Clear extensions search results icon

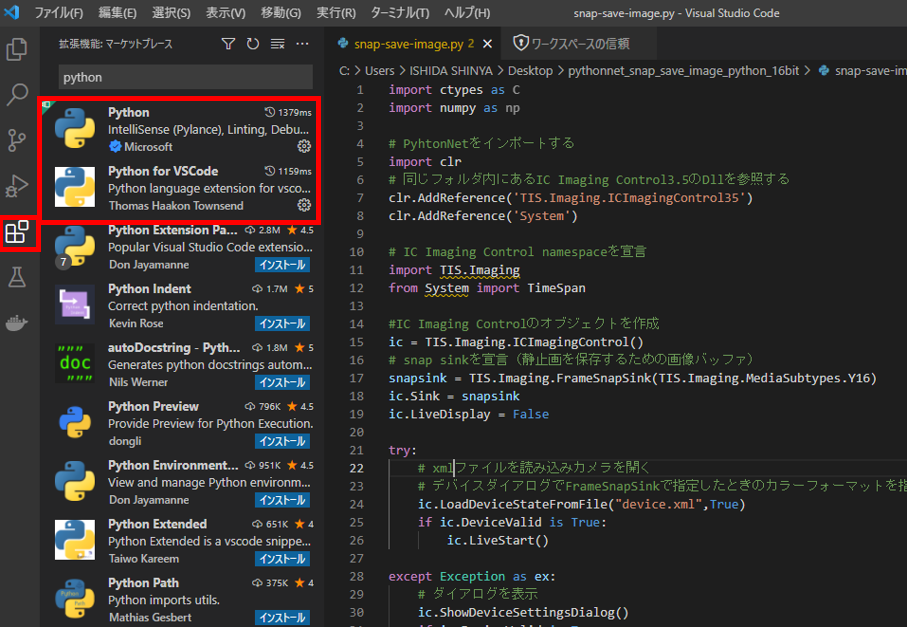(278, 44)
